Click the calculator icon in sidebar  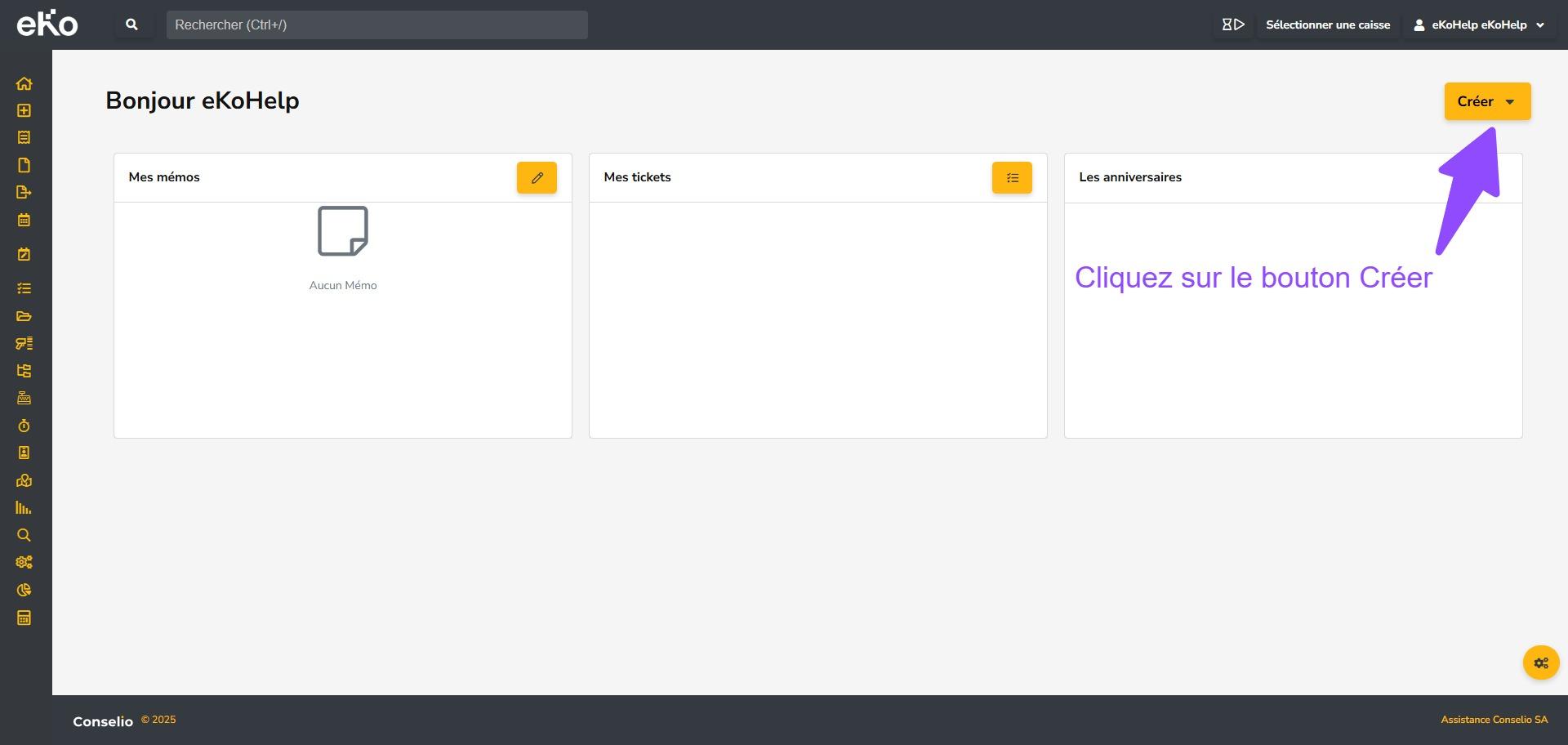click(24, 618)
